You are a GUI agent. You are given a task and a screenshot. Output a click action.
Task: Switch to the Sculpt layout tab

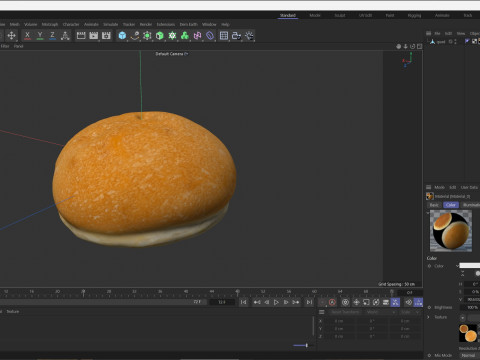pyautogui.click(x=340, y=15)
